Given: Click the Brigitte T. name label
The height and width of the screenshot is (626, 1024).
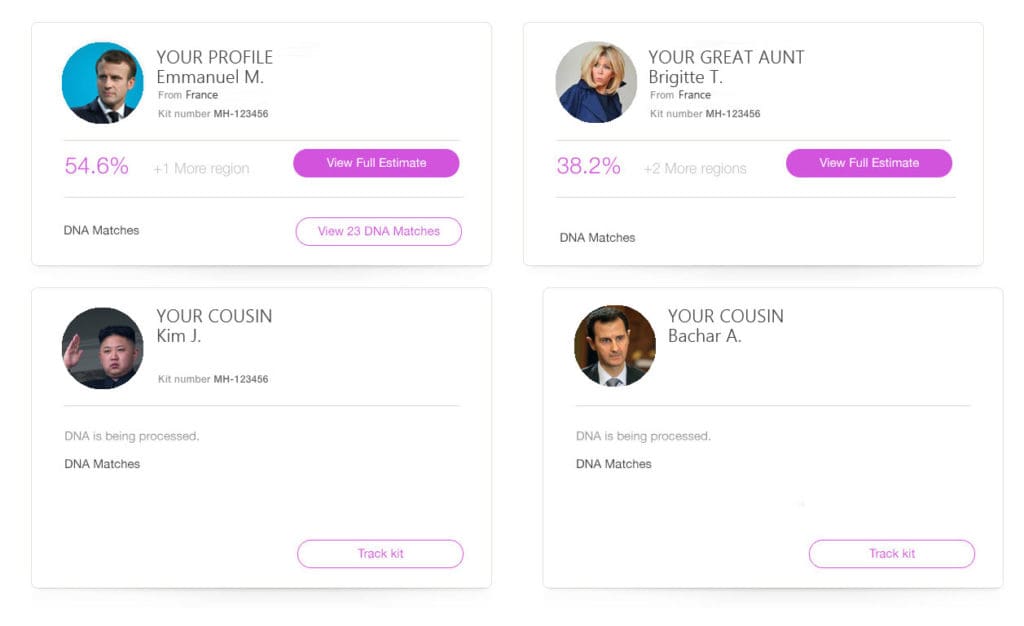Looking at the screenshot, I should (x=685, y=77).
